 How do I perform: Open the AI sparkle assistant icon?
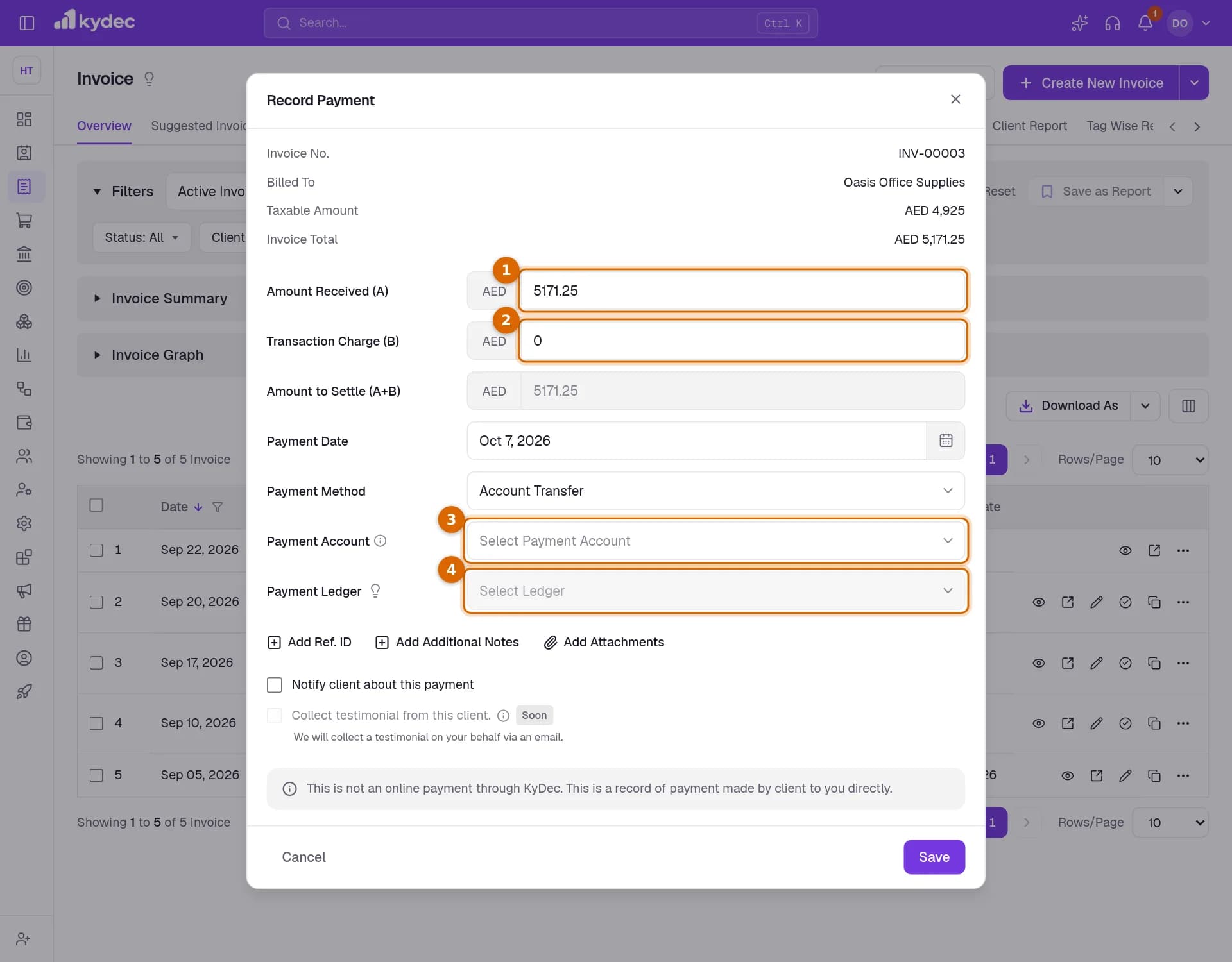pyautogui.click(x=1079, y=23)
